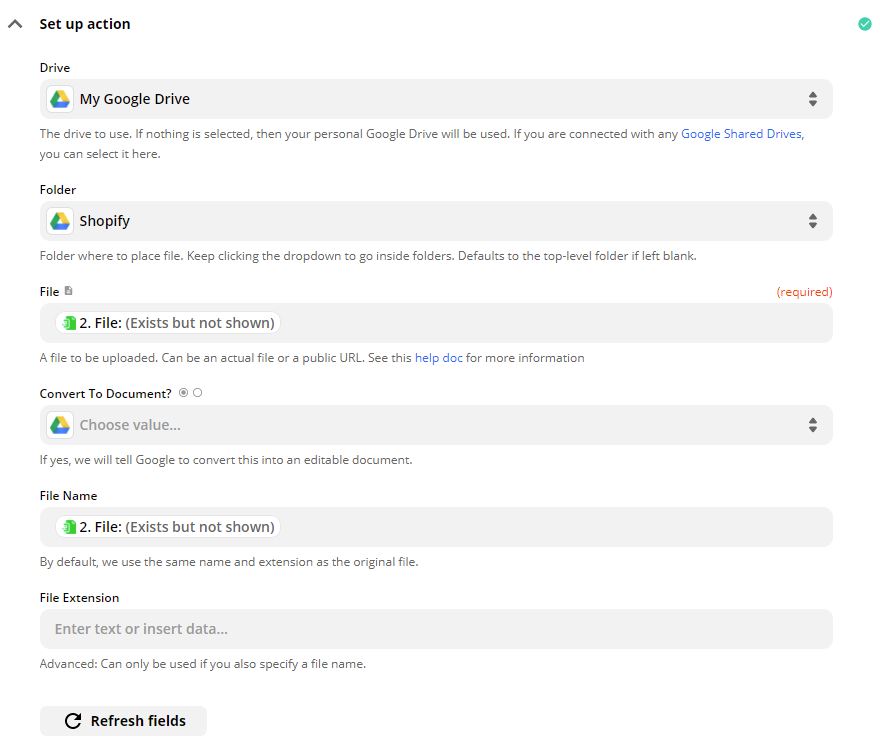This screenshot has width=880, height=749.
Task: Click the green file icon in File field
Action: (68, 322)
